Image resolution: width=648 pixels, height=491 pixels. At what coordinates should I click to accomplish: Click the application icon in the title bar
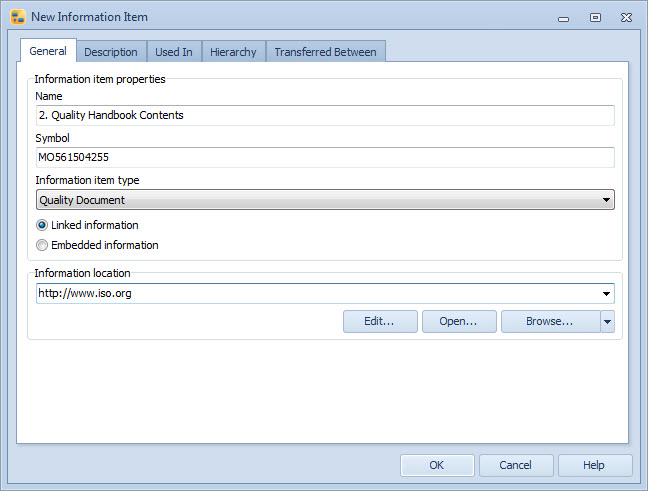point(17,17)
